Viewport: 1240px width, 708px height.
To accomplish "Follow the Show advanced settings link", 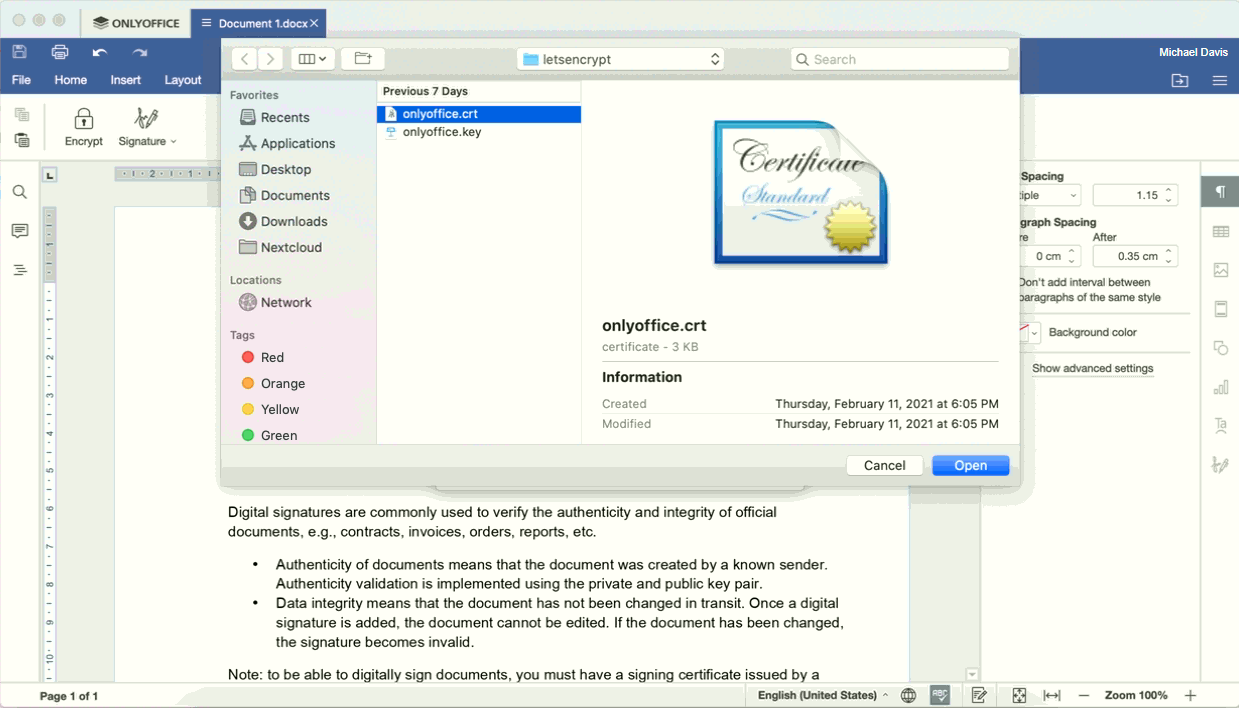I will pos(1092,368).
